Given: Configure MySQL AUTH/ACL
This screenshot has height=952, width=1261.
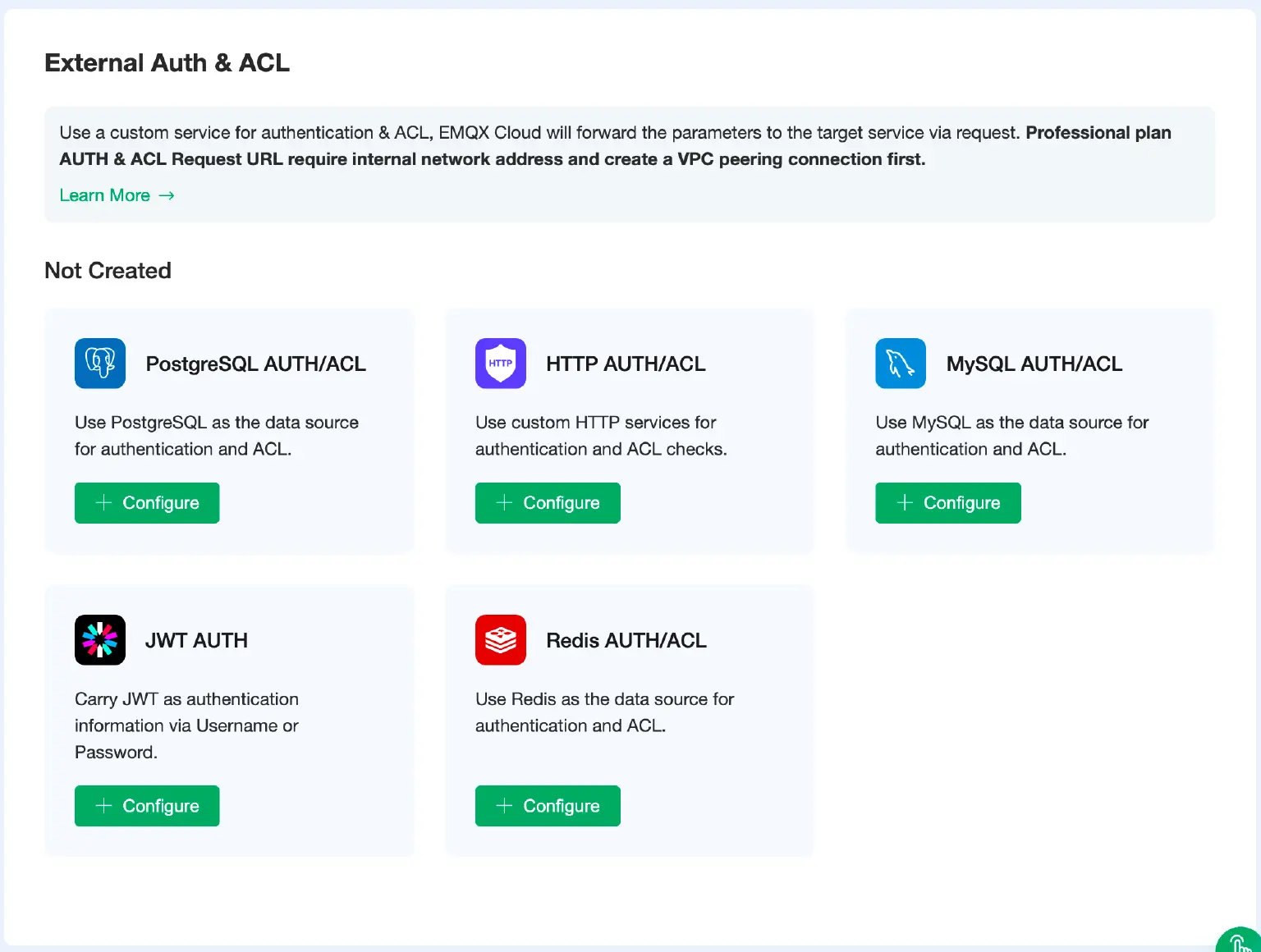Looking at the screenshot, I should [x=947, y=502].
